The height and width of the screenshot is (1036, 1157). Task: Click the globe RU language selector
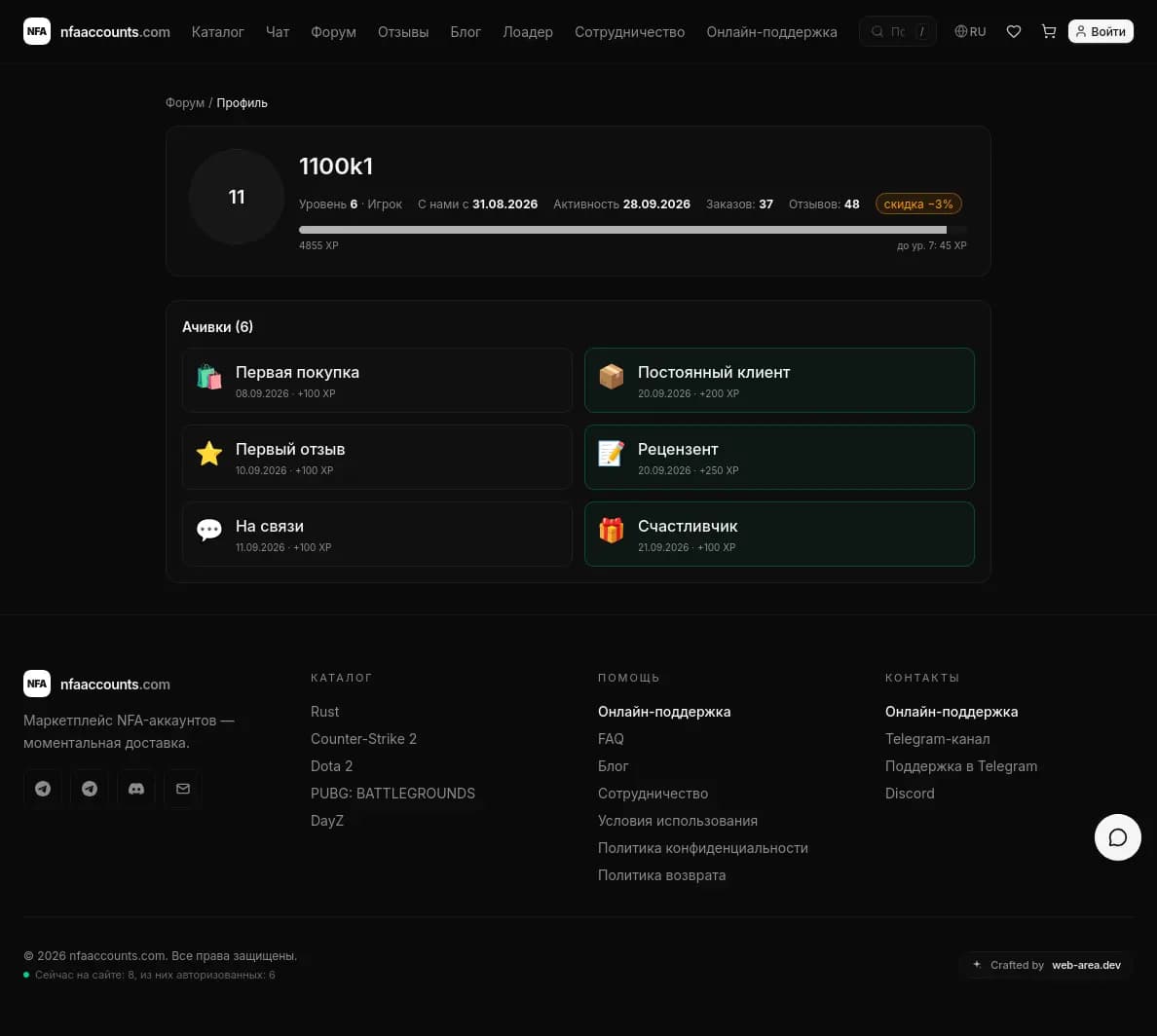coord(970,31)
